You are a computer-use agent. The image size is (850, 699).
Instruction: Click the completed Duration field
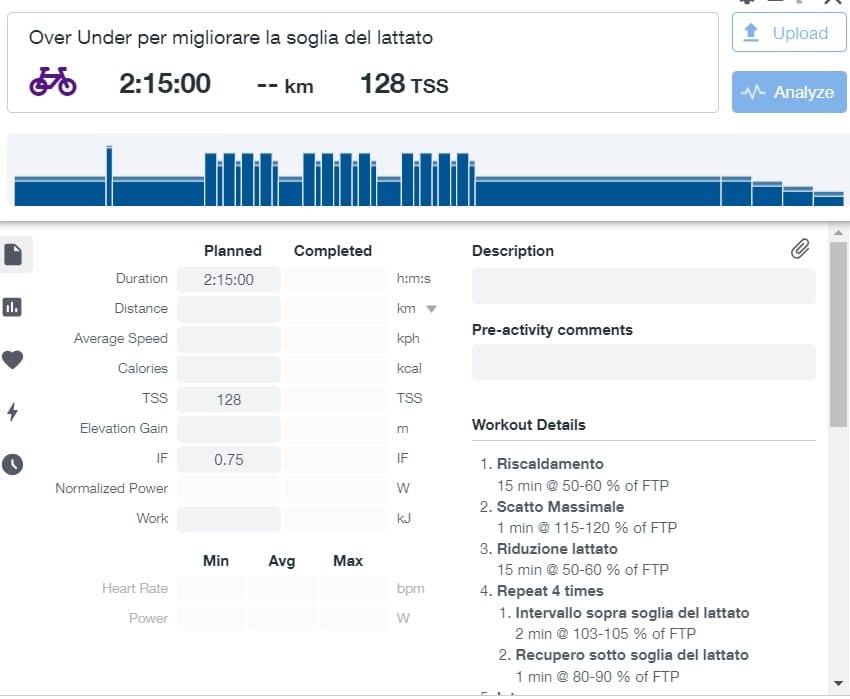coord(335,280)
